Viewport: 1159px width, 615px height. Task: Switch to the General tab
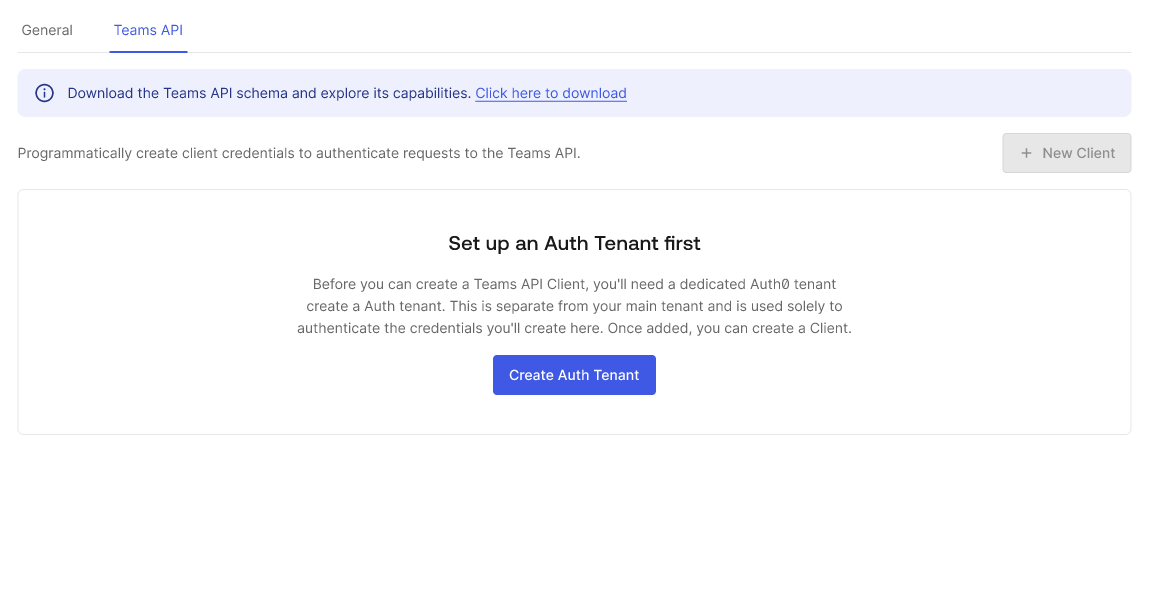(x=47, y=30)
